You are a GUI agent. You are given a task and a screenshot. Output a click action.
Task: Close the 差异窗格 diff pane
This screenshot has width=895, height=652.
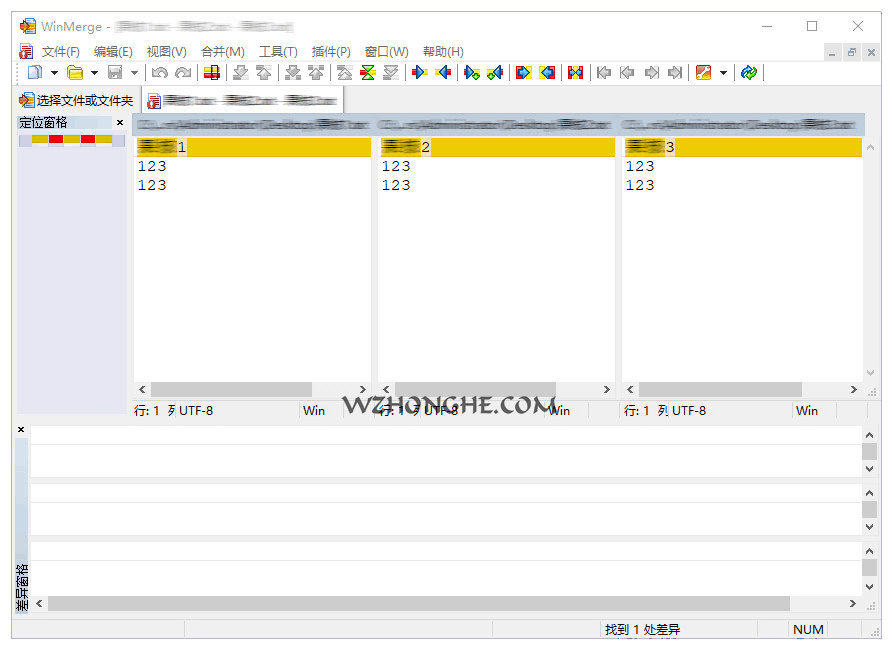click(21, 430)
